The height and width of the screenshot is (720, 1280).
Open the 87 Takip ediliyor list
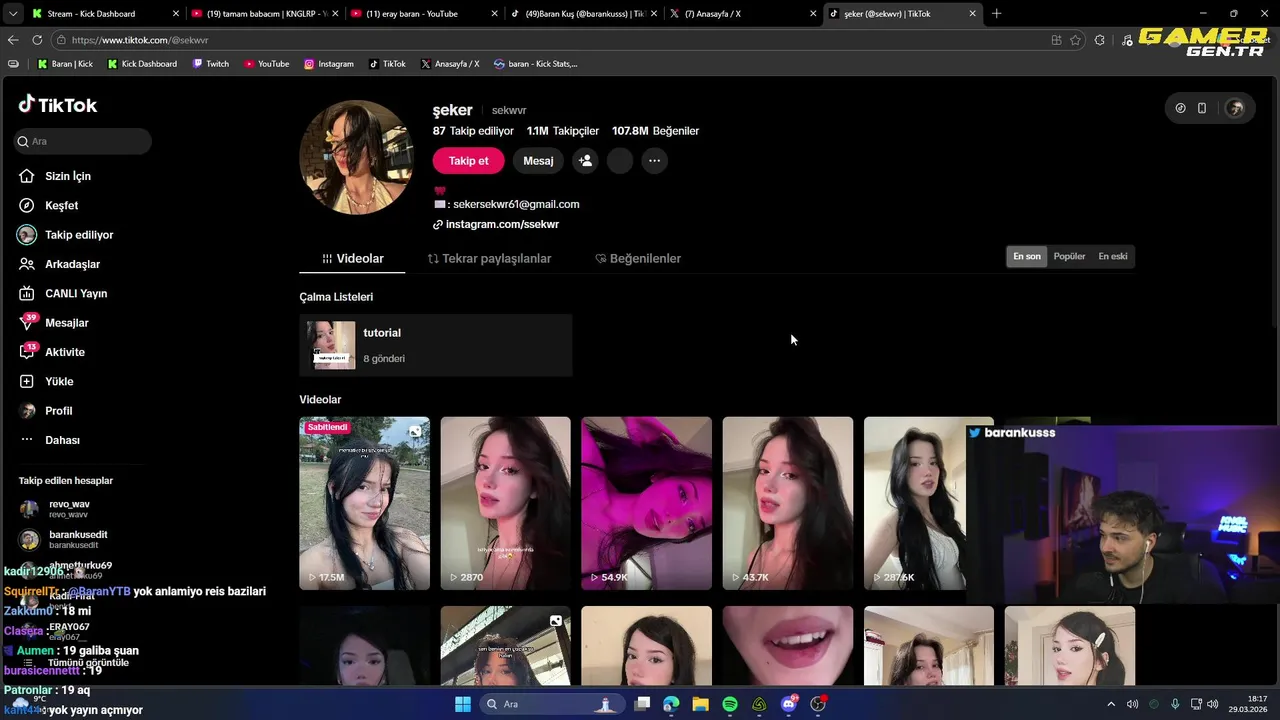click(473, 131)
